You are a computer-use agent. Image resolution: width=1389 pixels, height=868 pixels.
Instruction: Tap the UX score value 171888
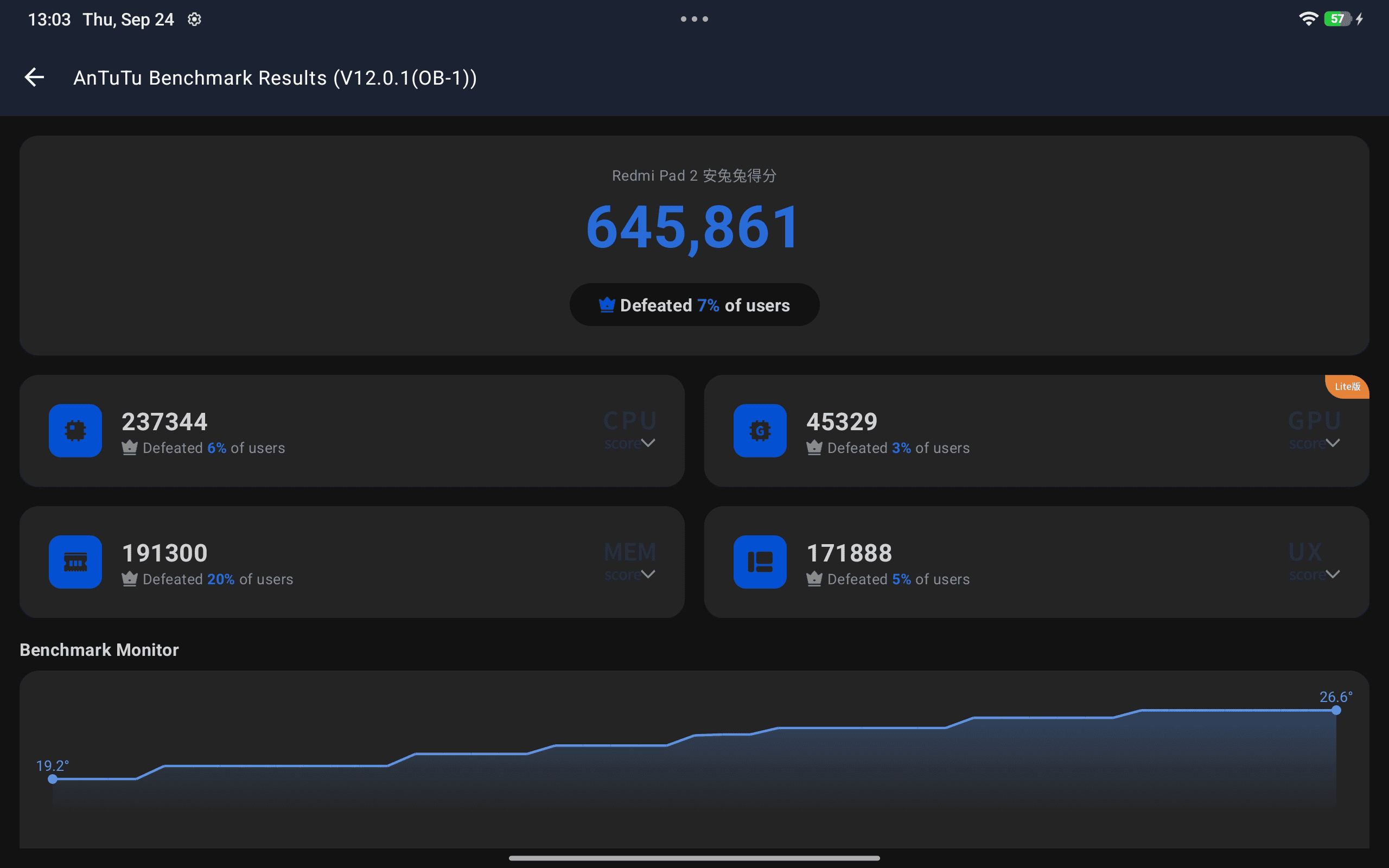pos(850,553)
